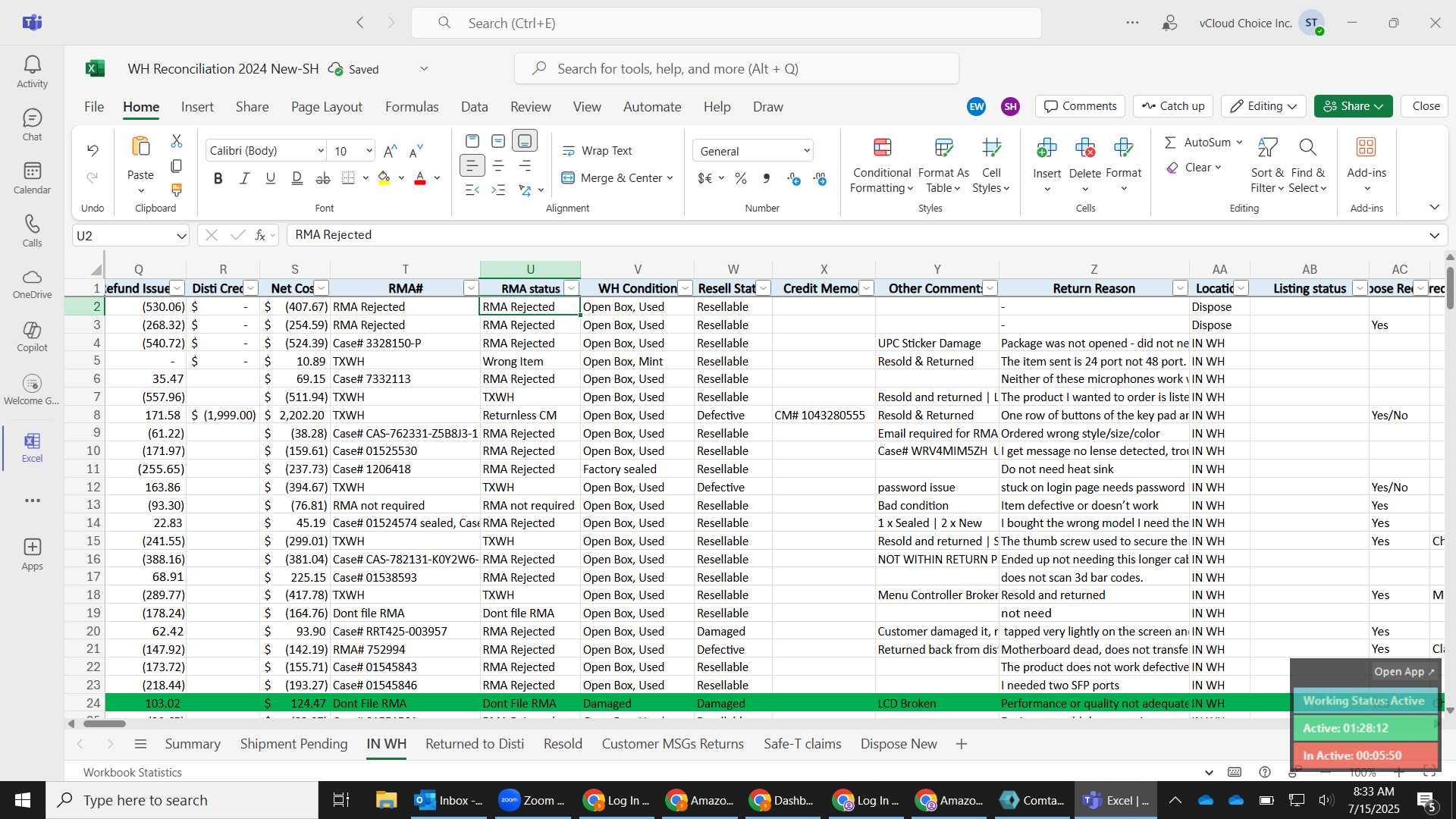Image resolution: width=1456 pixels, height=819 pixels.
Task: Click the Windows Start button
Action: pos(22,800)
